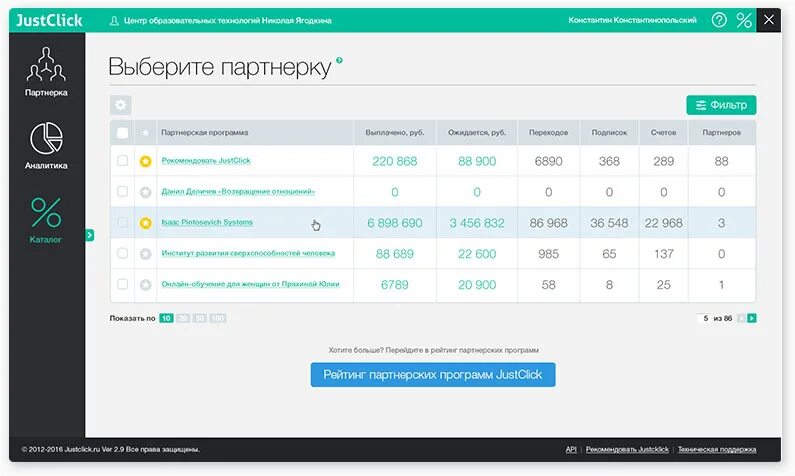Click the user profile icon in header
Screen dimensions: 795x476
click(114, 20)
